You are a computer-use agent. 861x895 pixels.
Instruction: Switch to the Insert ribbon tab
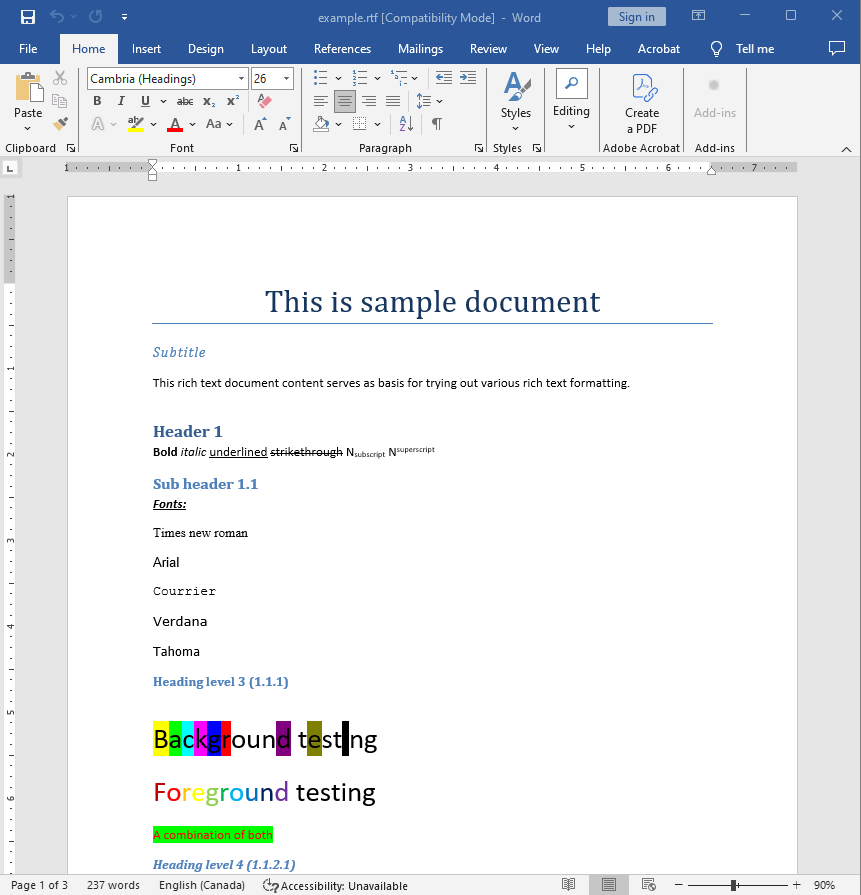(x=146, y=48)
